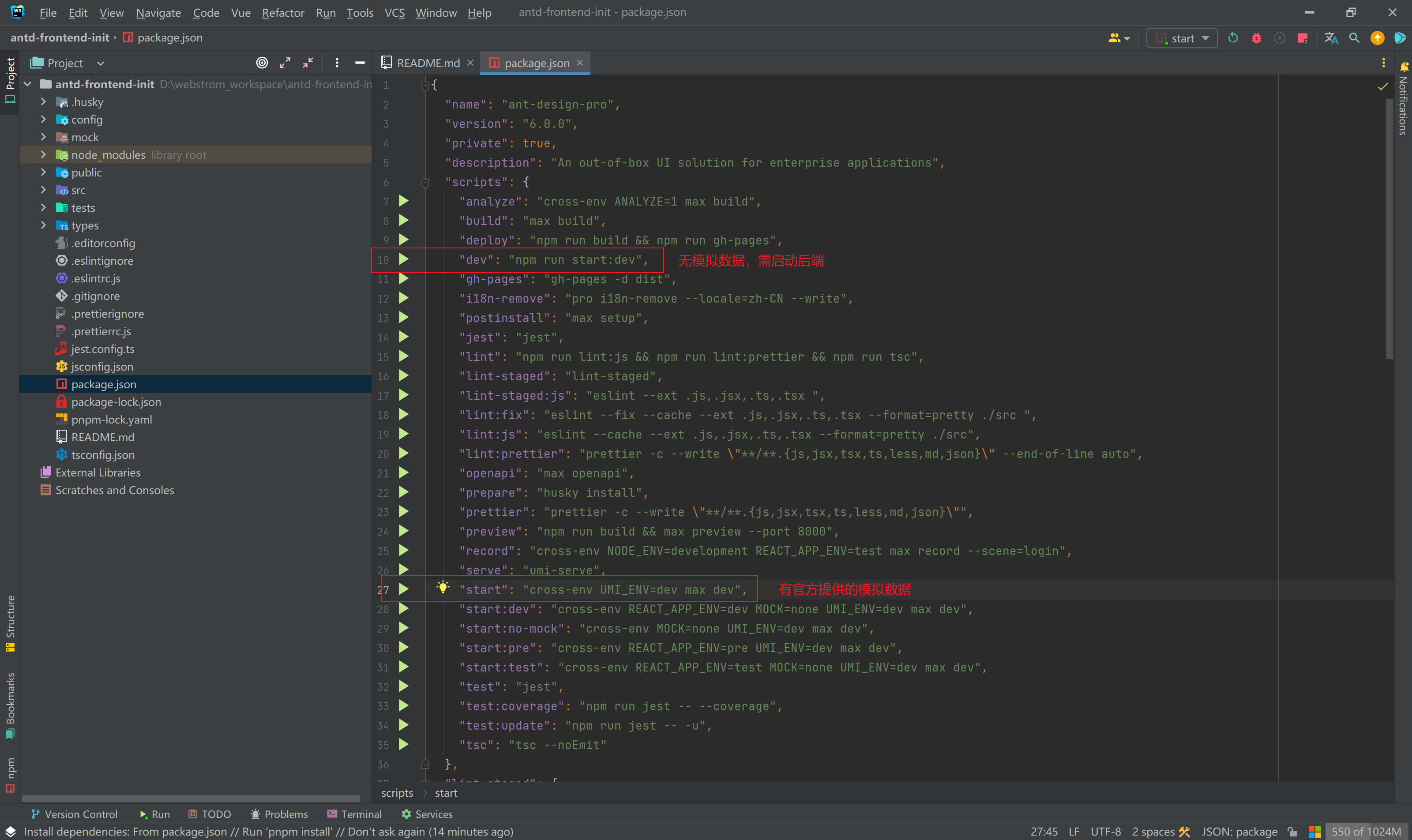This screenshot has width=1412, height=840.
Task: Stop the running process
Action: (x=1302, y=38)
